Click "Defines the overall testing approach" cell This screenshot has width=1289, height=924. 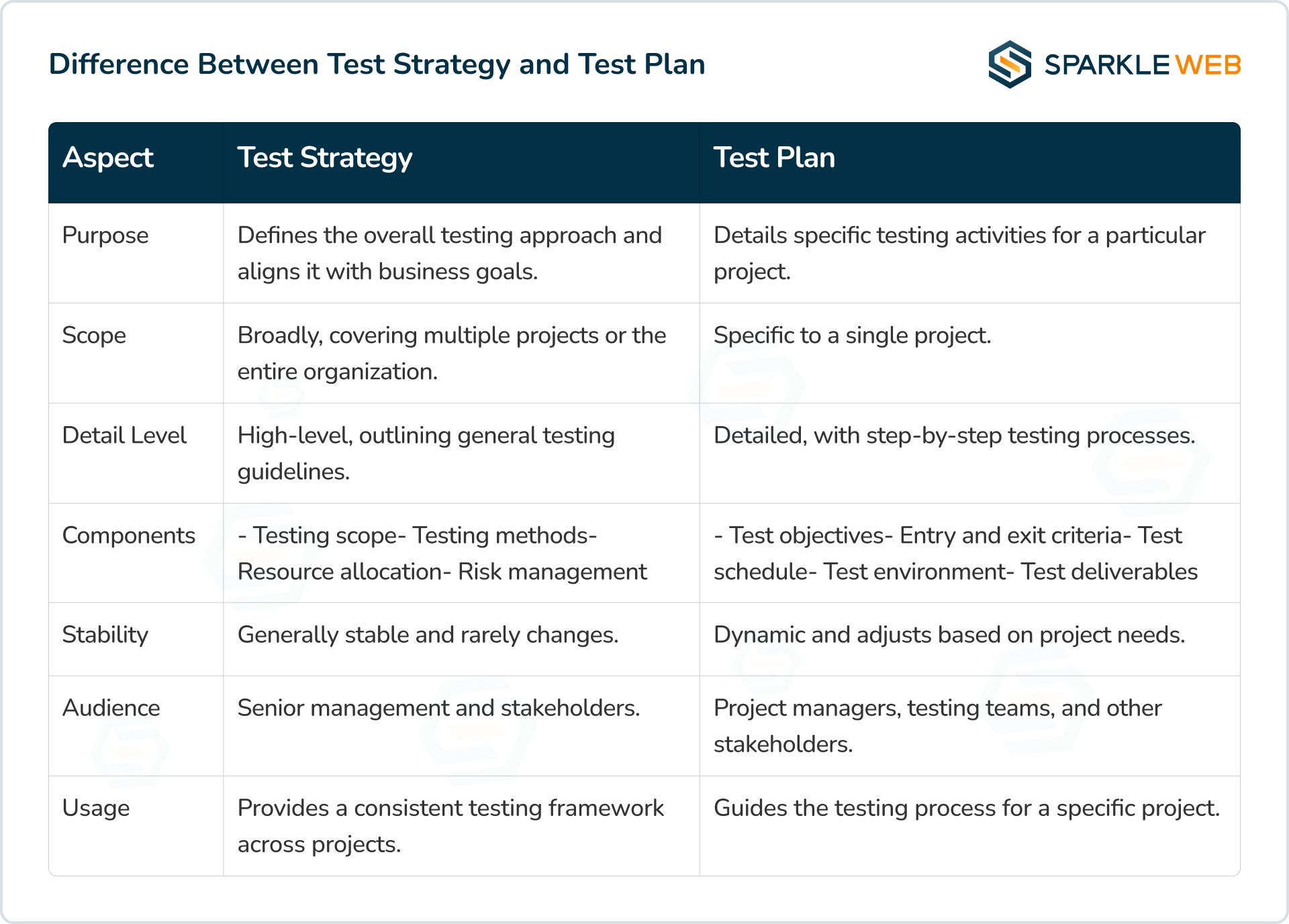pos(449,253)
